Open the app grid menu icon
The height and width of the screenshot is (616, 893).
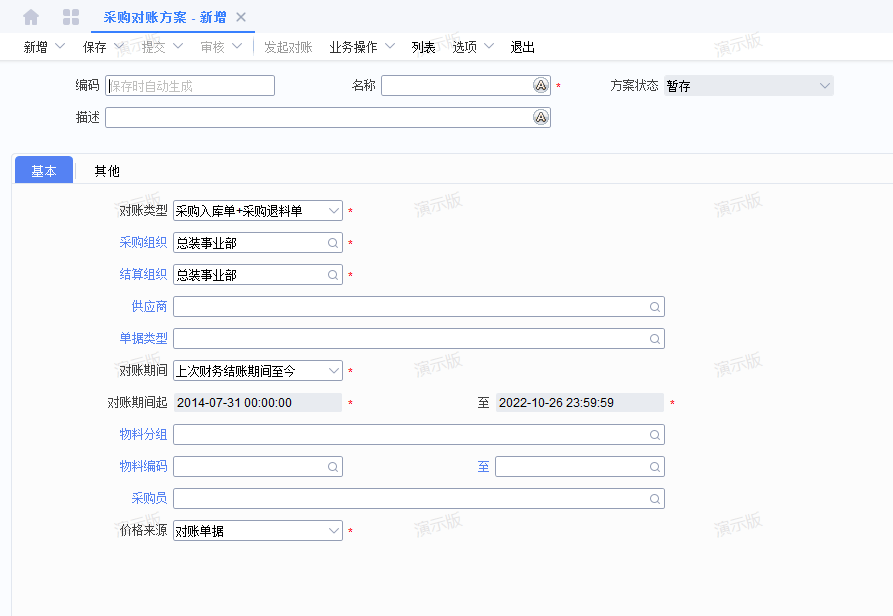70,16
